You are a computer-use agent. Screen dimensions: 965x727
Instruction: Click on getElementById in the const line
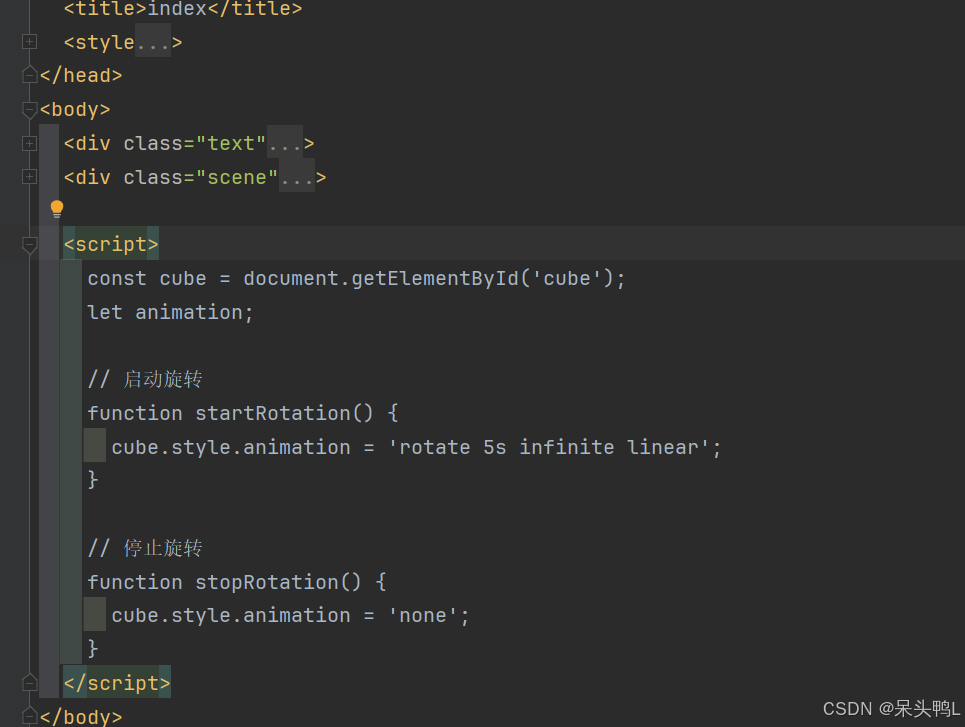[435, 278]
